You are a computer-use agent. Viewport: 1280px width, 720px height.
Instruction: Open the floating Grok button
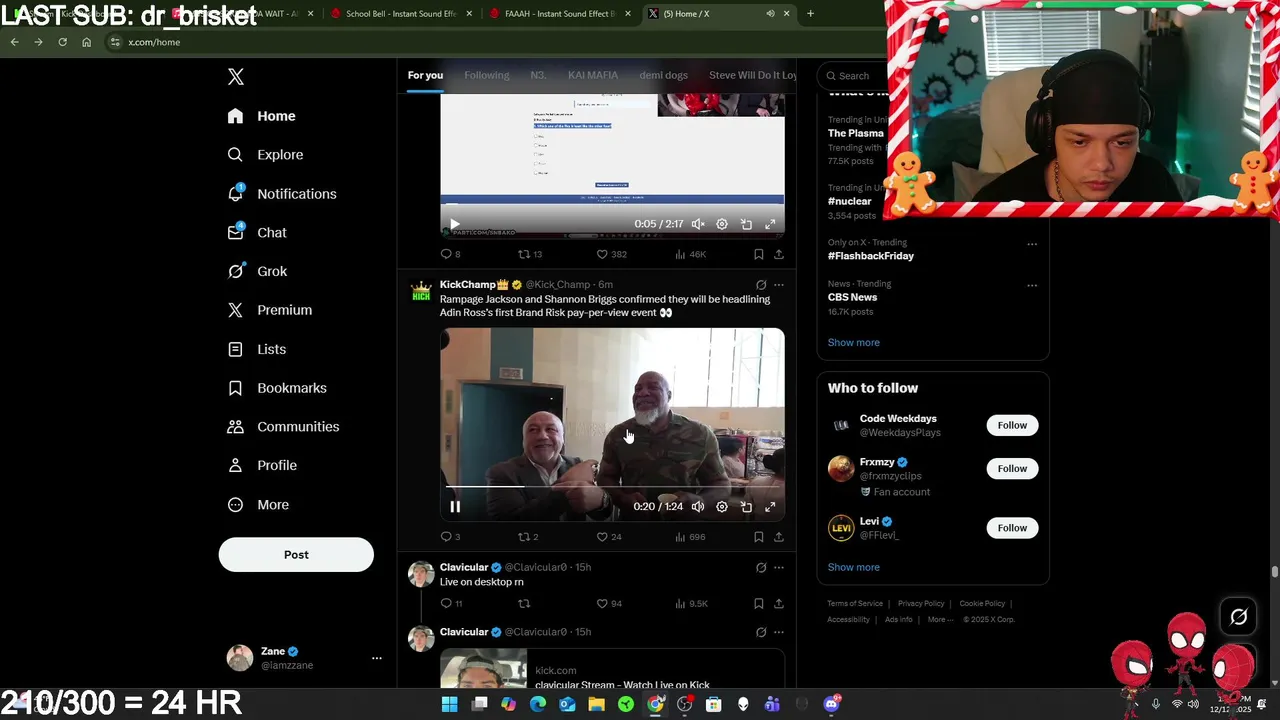(x=1238, y=617)
